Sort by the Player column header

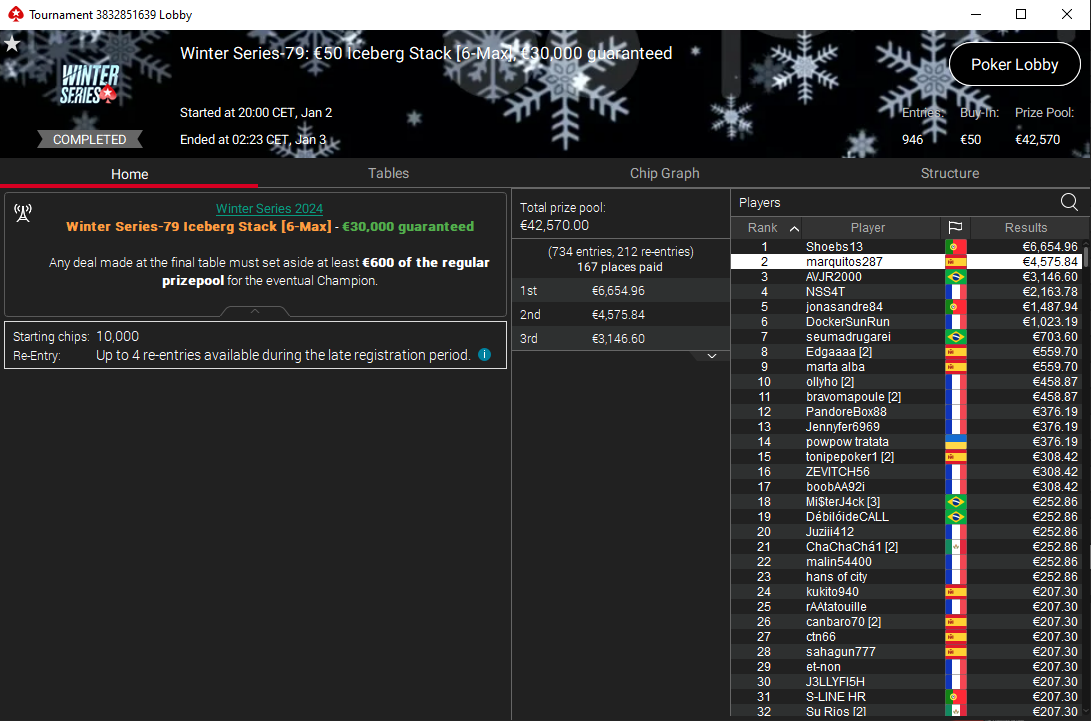click(868, 228)
